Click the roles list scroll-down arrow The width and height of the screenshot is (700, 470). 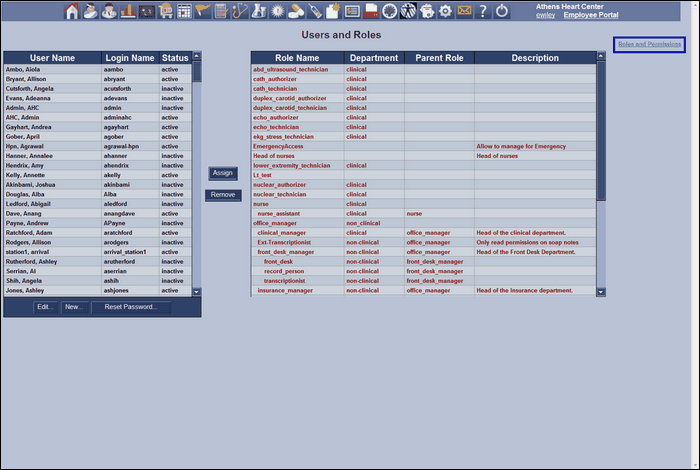point(601,292)
